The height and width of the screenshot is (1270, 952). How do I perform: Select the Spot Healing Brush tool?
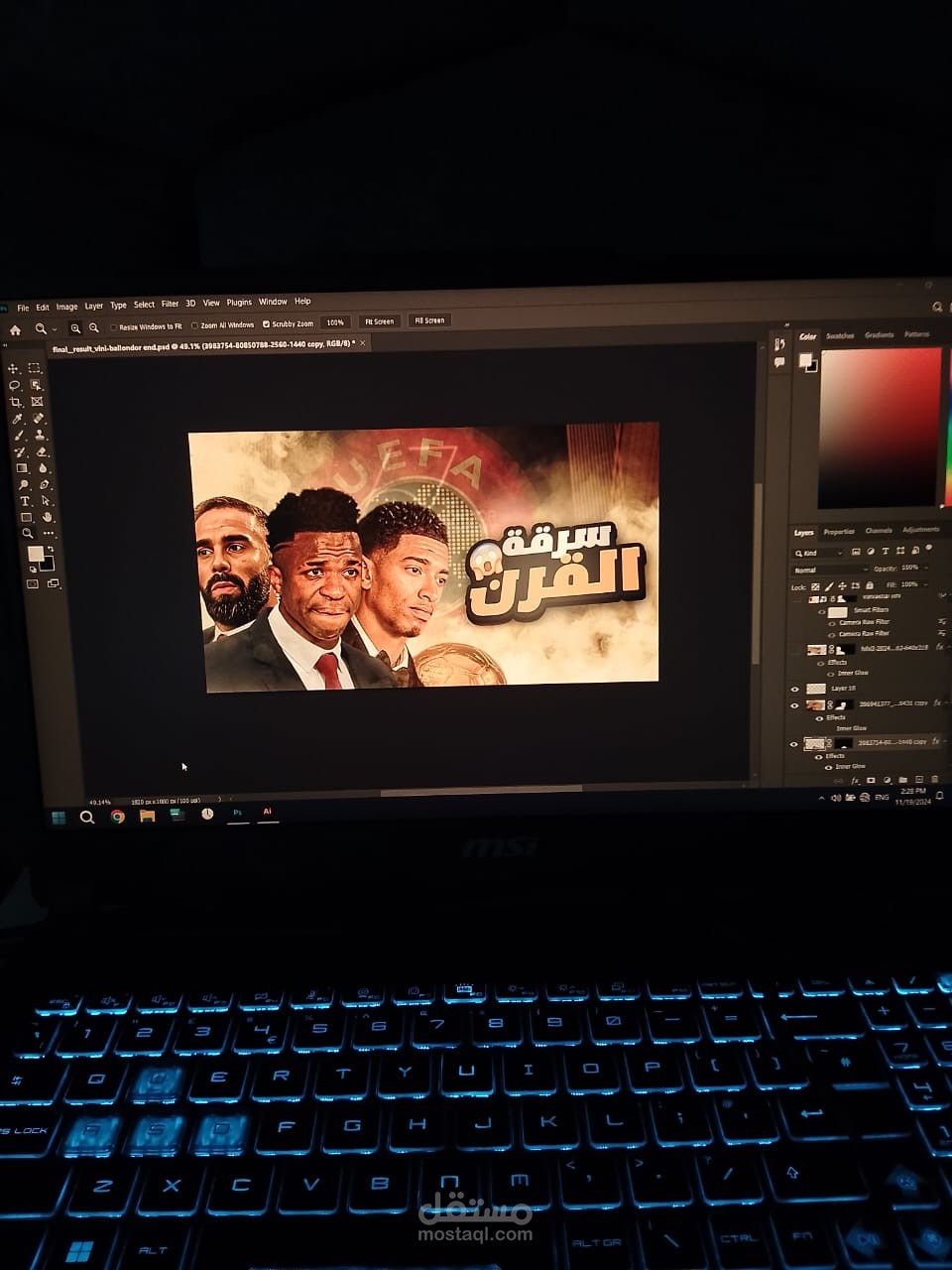click(x=39, y=419)
